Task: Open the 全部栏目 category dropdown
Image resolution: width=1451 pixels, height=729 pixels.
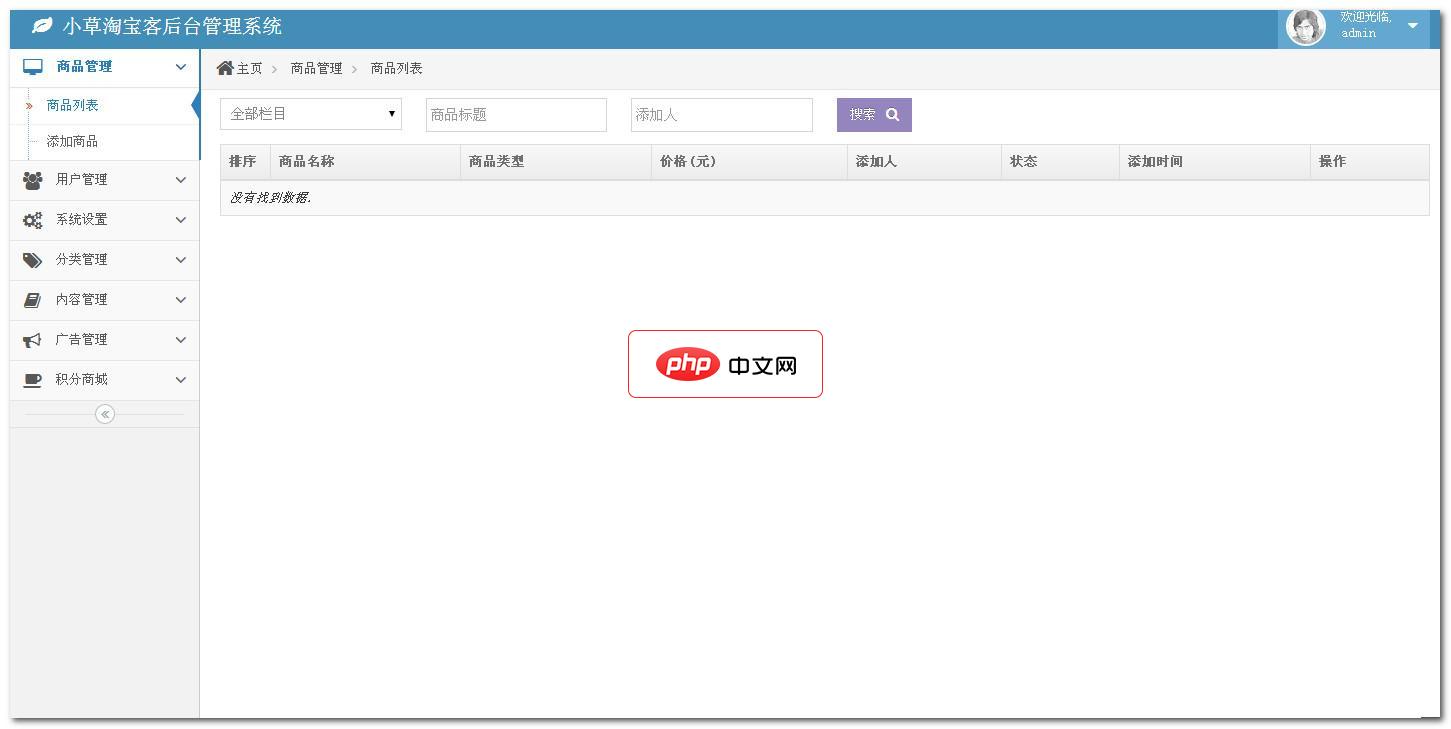Action: click(x=311, y=114)
